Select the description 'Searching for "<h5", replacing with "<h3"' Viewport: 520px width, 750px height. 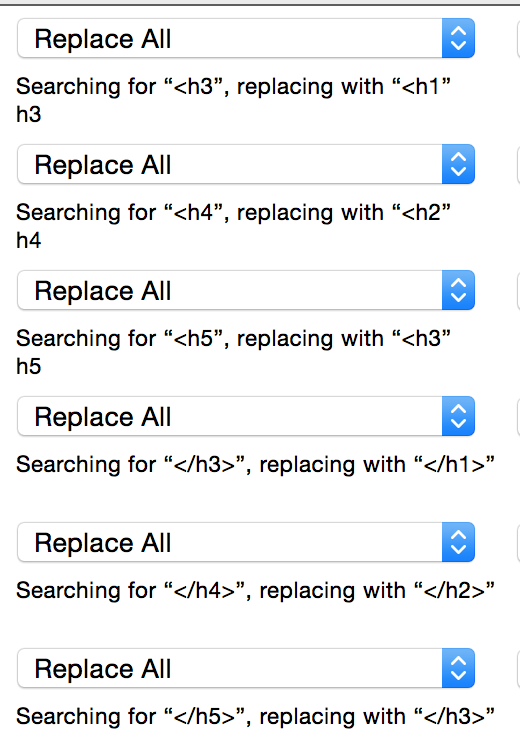[233, 339]
